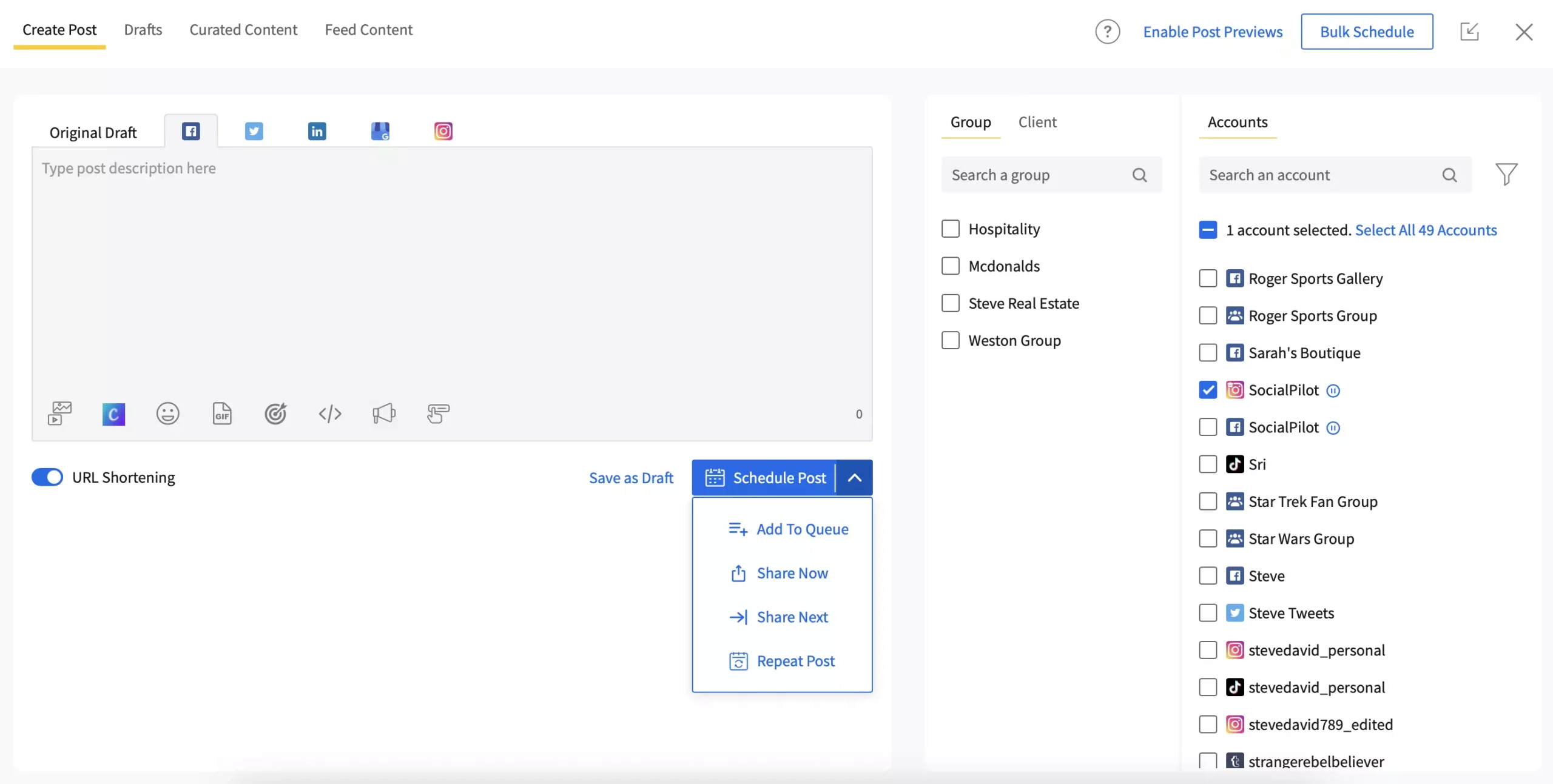1553x784 pixels.
Task: Click the image/media upload icon
Action: 59,413
